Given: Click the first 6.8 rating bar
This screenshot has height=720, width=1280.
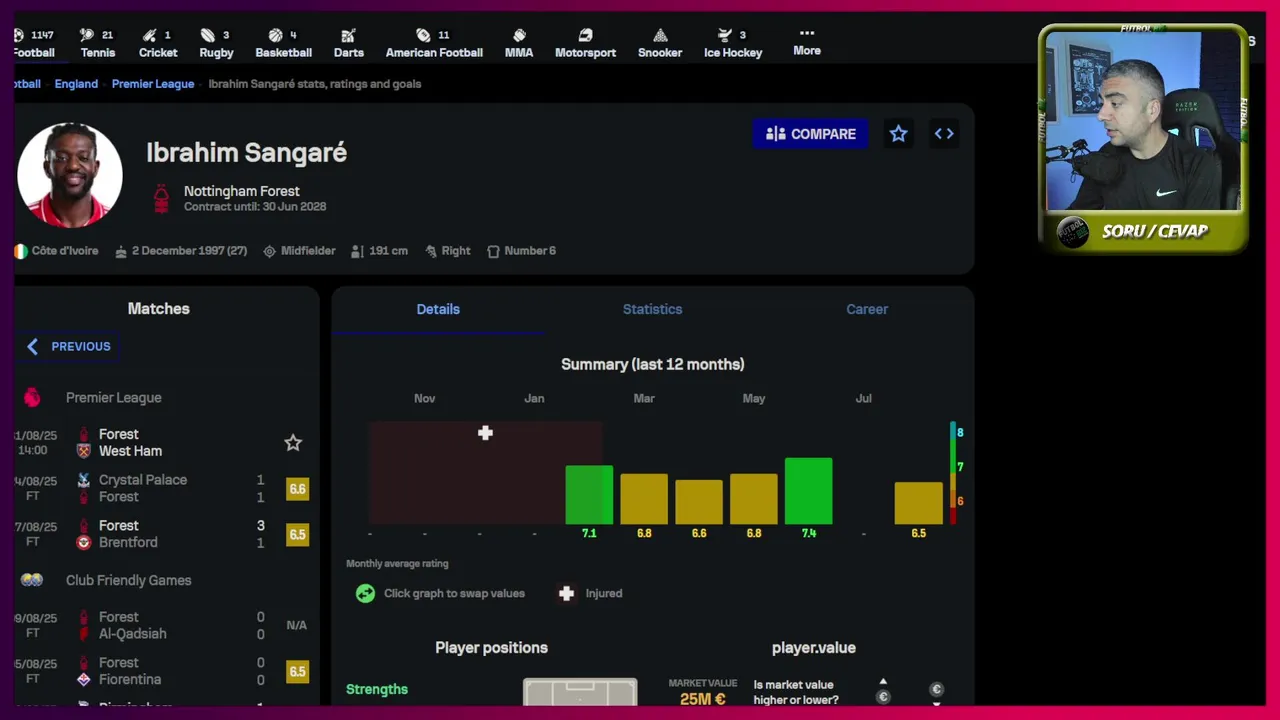Looking at the screenshot, I should tap(644, 499).
